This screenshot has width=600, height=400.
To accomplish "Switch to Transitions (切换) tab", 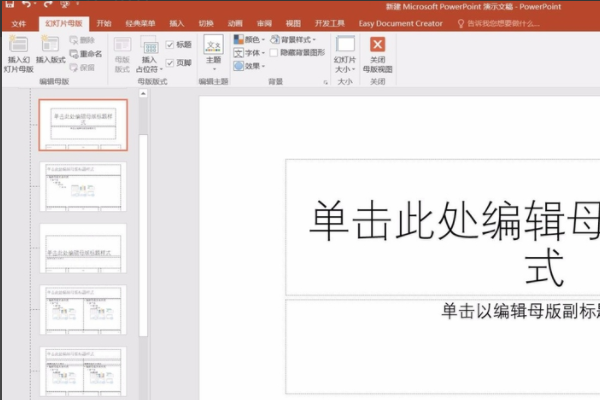I will [206, 24].
